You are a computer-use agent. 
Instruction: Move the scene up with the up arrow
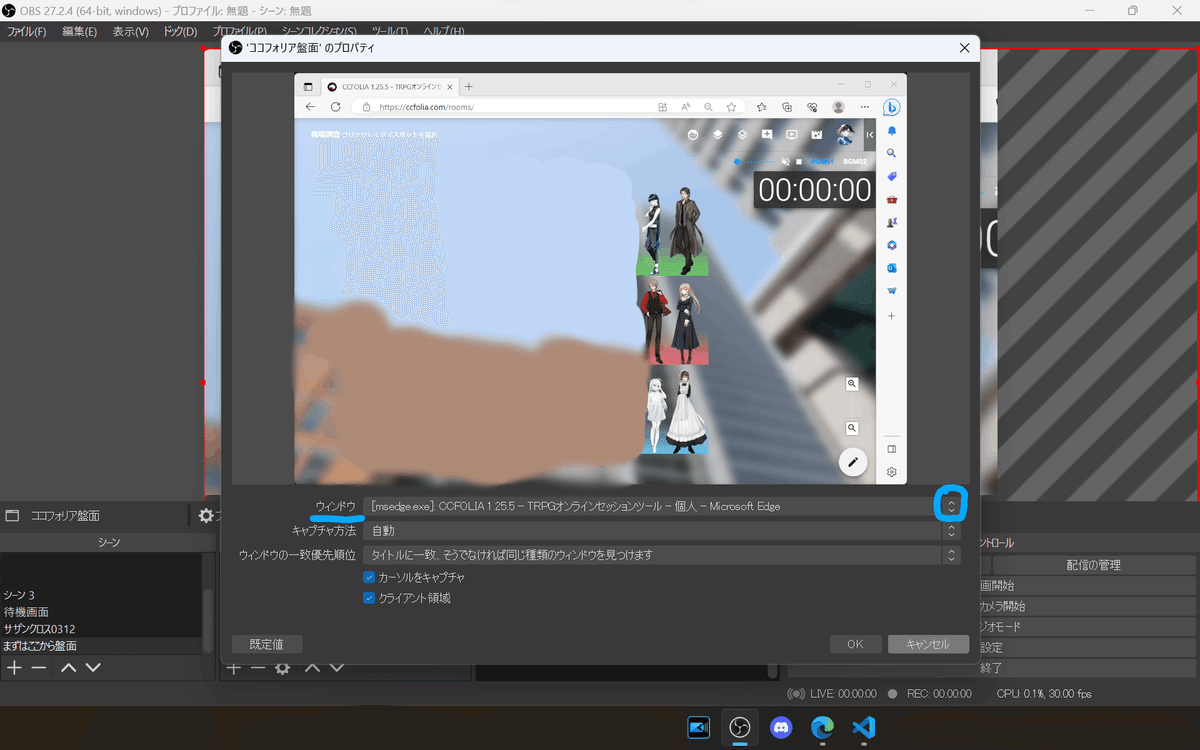point(68,667)
